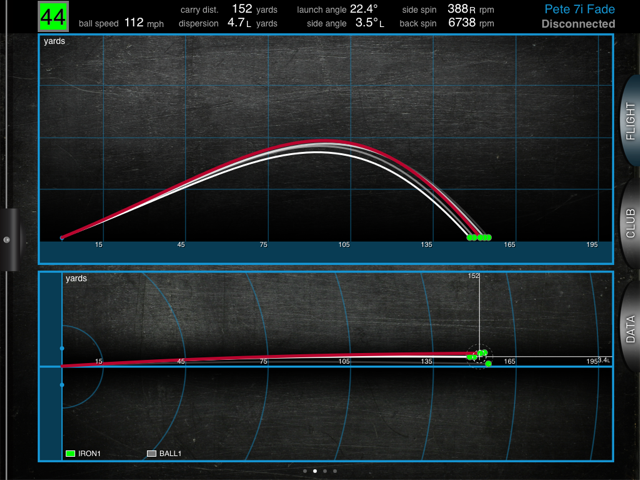This screenshot has width=640, height=480.
Task: Tap the dispersion 4.7 L value
Action: tap(240, 22)
